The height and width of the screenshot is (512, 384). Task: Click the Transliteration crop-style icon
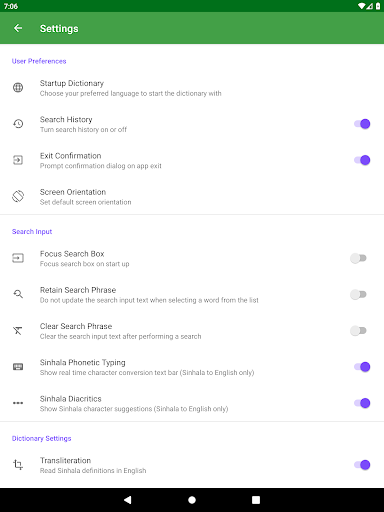coord(18,465)
